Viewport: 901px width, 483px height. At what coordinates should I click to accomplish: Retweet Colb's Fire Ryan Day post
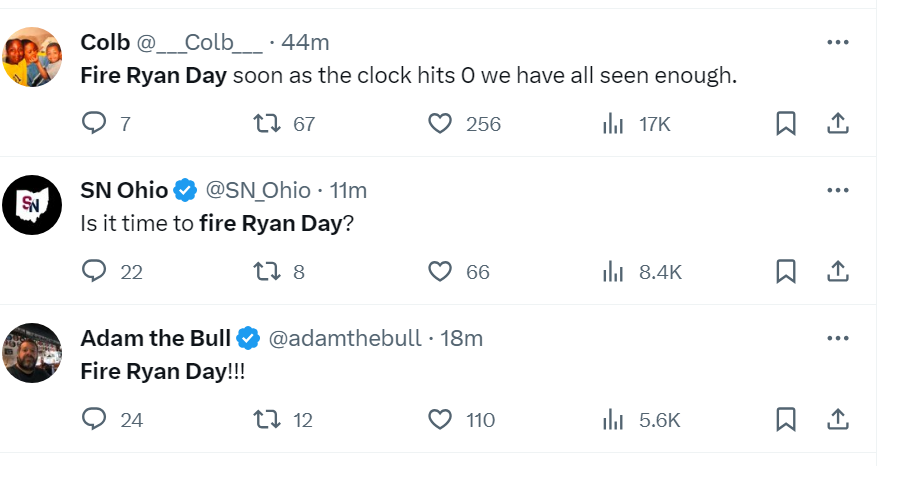(x=265, y=123)
